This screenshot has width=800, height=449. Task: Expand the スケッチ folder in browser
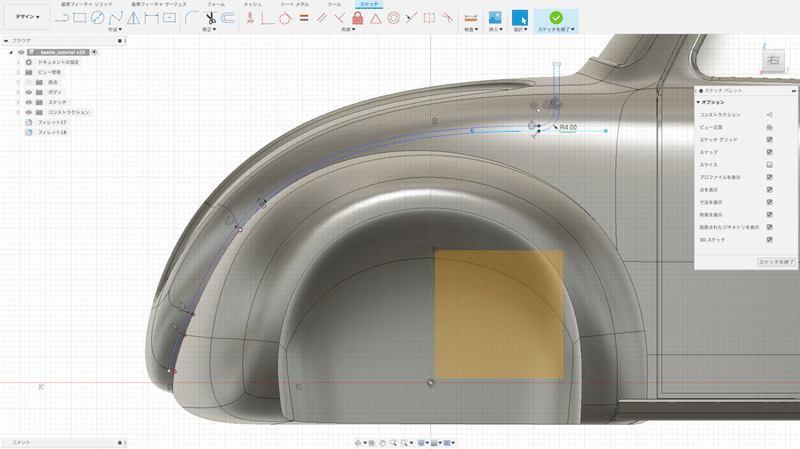(18, 102)
